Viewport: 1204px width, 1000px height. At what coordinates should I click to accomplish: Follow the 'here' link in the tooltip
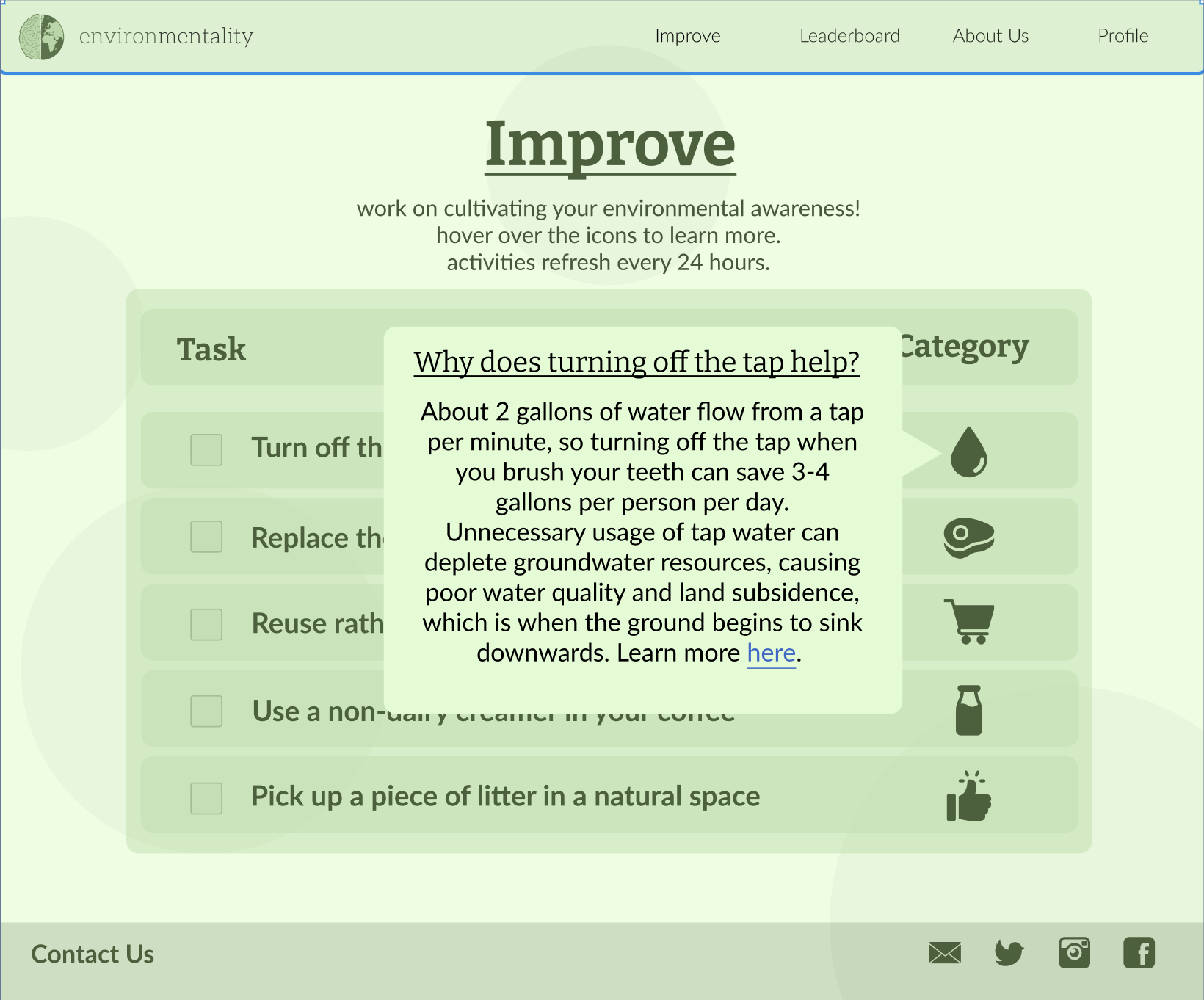pyautogui.click(x=772, y=653)
